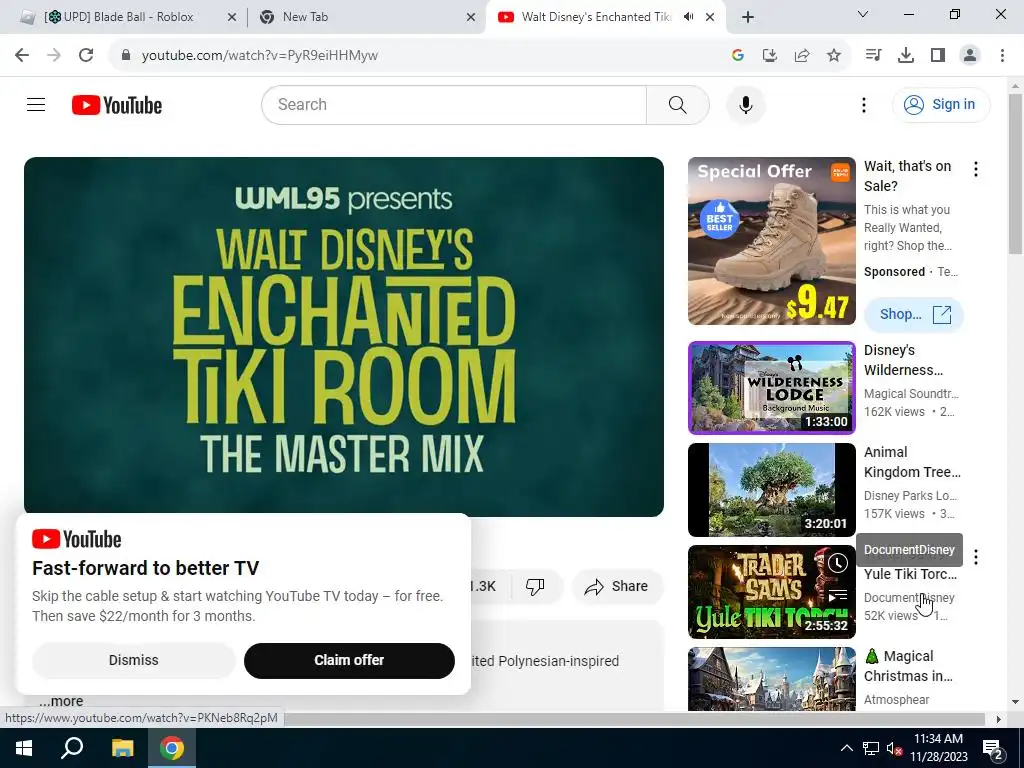Click the Google icon in address bar
This screenshot has width=1024, height=768.
click(x=738, y=55)
